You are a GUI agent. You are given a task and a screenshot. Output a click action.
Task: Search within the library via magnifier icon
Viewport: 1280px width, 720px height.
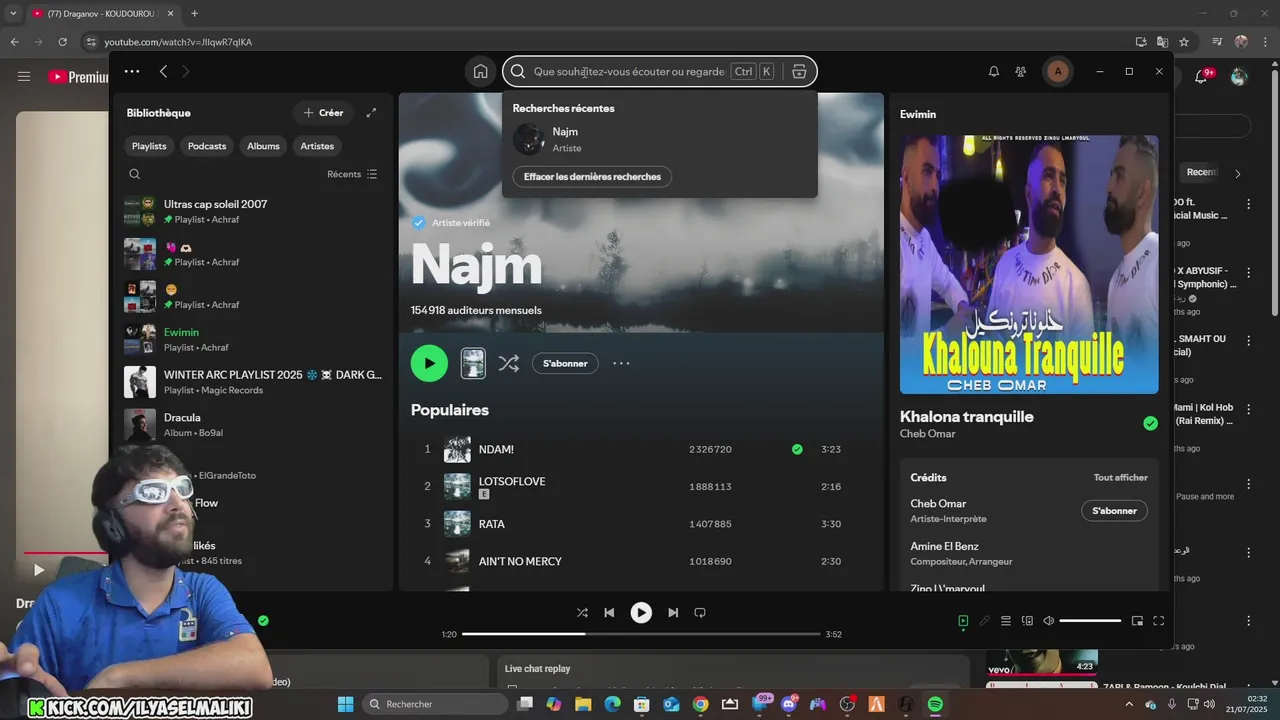coord(134,174)
